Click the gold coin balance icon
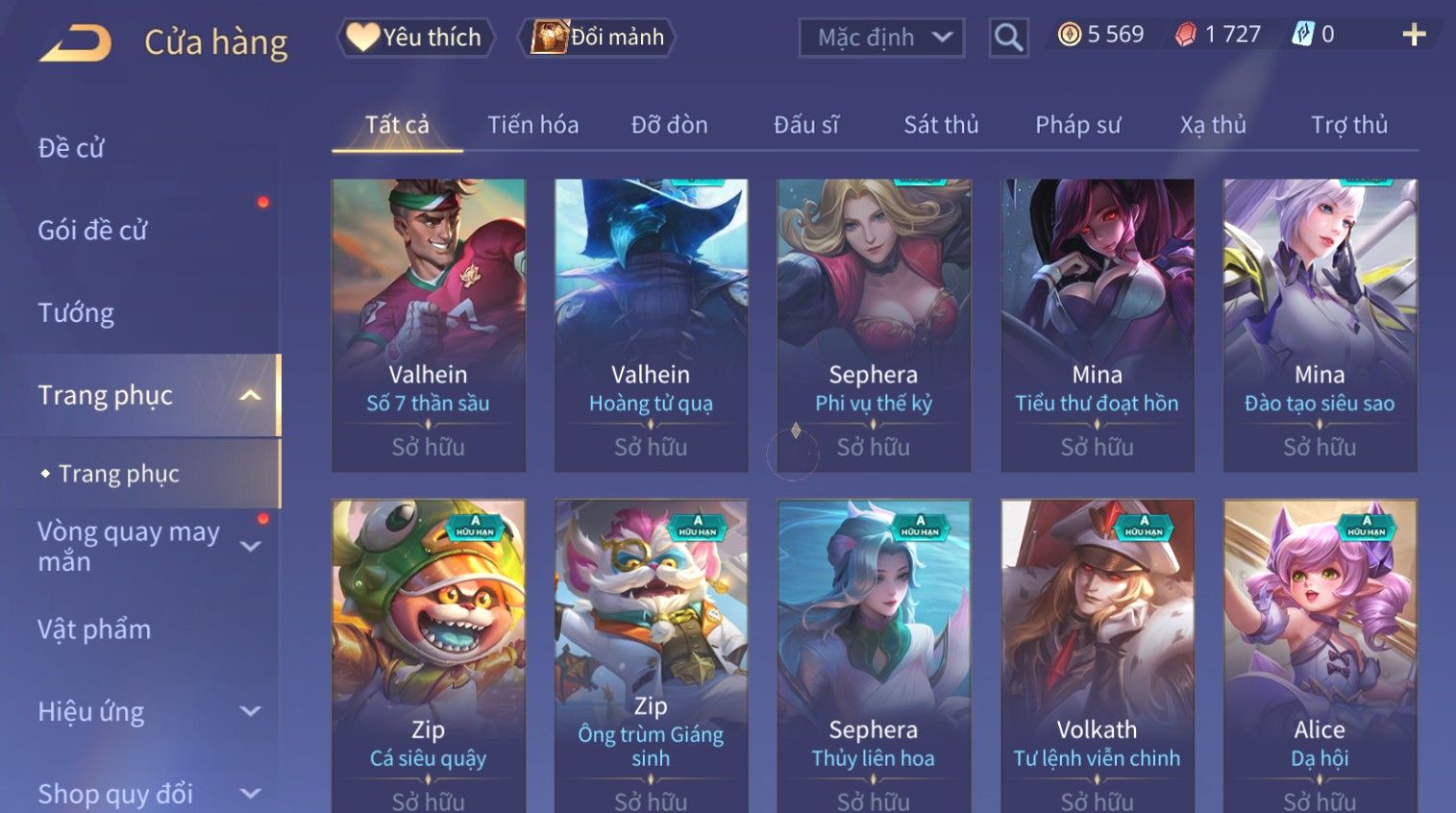Viewport: 1456px width, 813px height. [1069, 35]
